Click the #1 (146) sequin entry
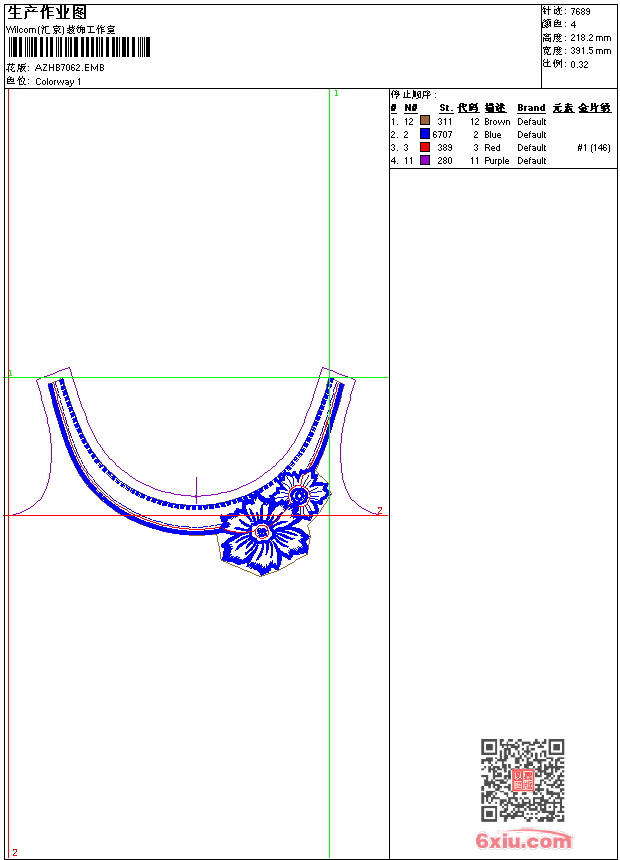 [x=594, y=148]
